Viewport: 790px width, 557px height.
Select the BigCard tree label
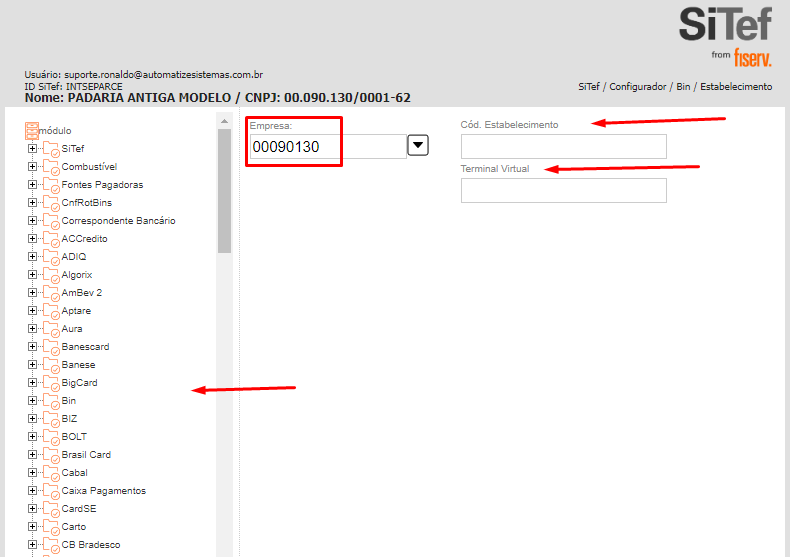[80, 383]
